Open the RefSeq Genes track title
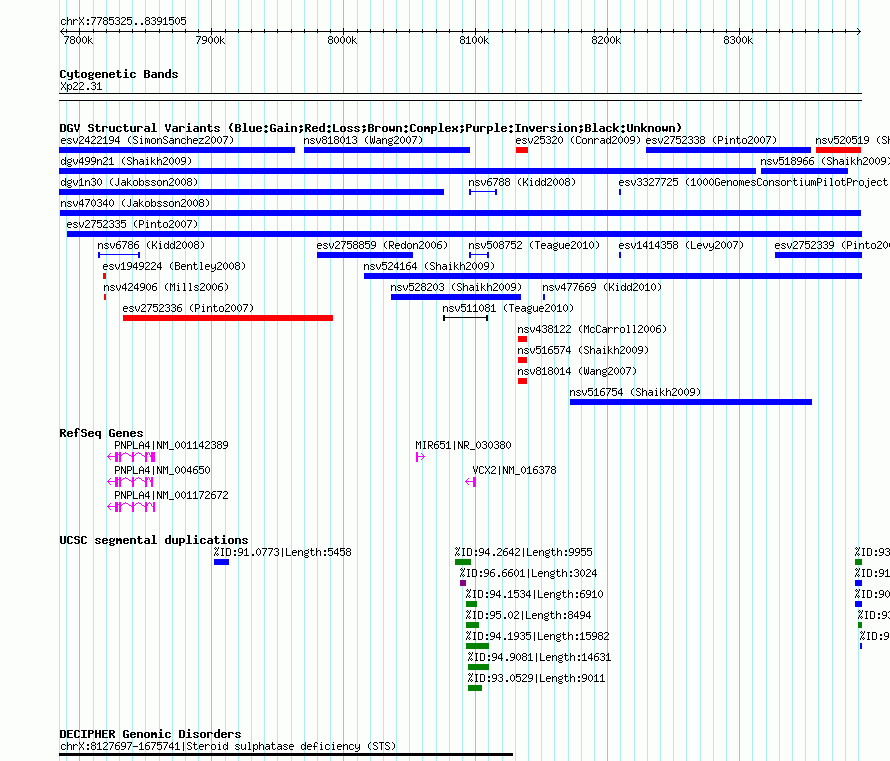Image resolution: width=890 pixels, height=761 pixels. 102,433
